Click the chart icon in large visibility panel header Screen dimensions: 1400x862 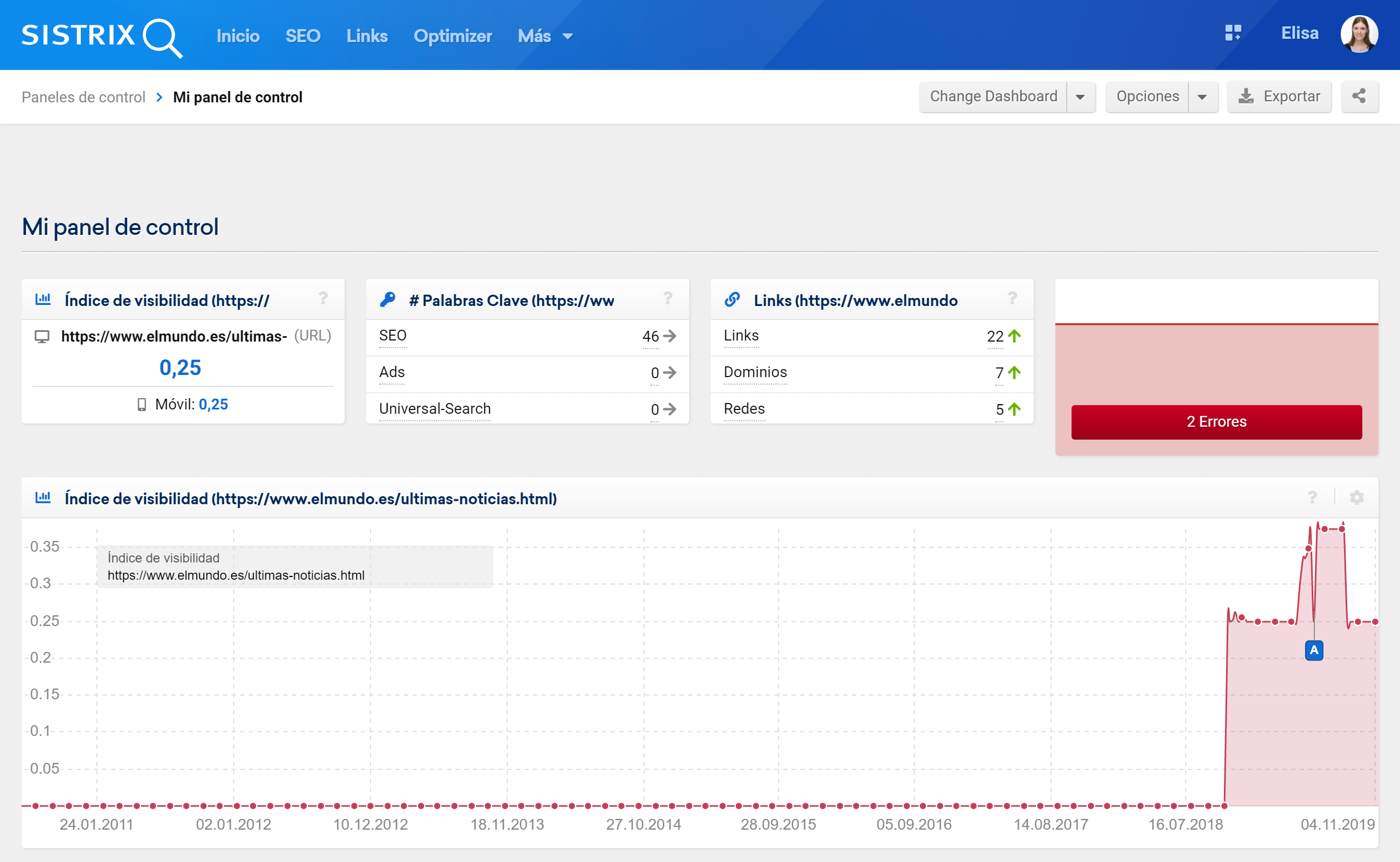pos(43,498)
